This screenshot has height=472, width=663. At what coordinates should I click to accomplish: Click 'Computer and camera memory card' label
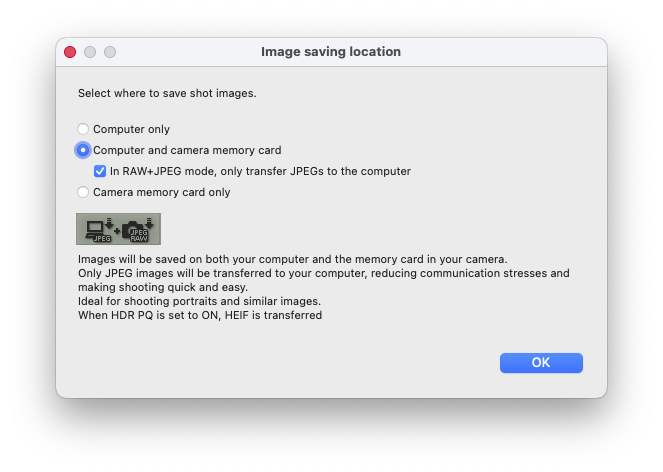coord(187,150)
